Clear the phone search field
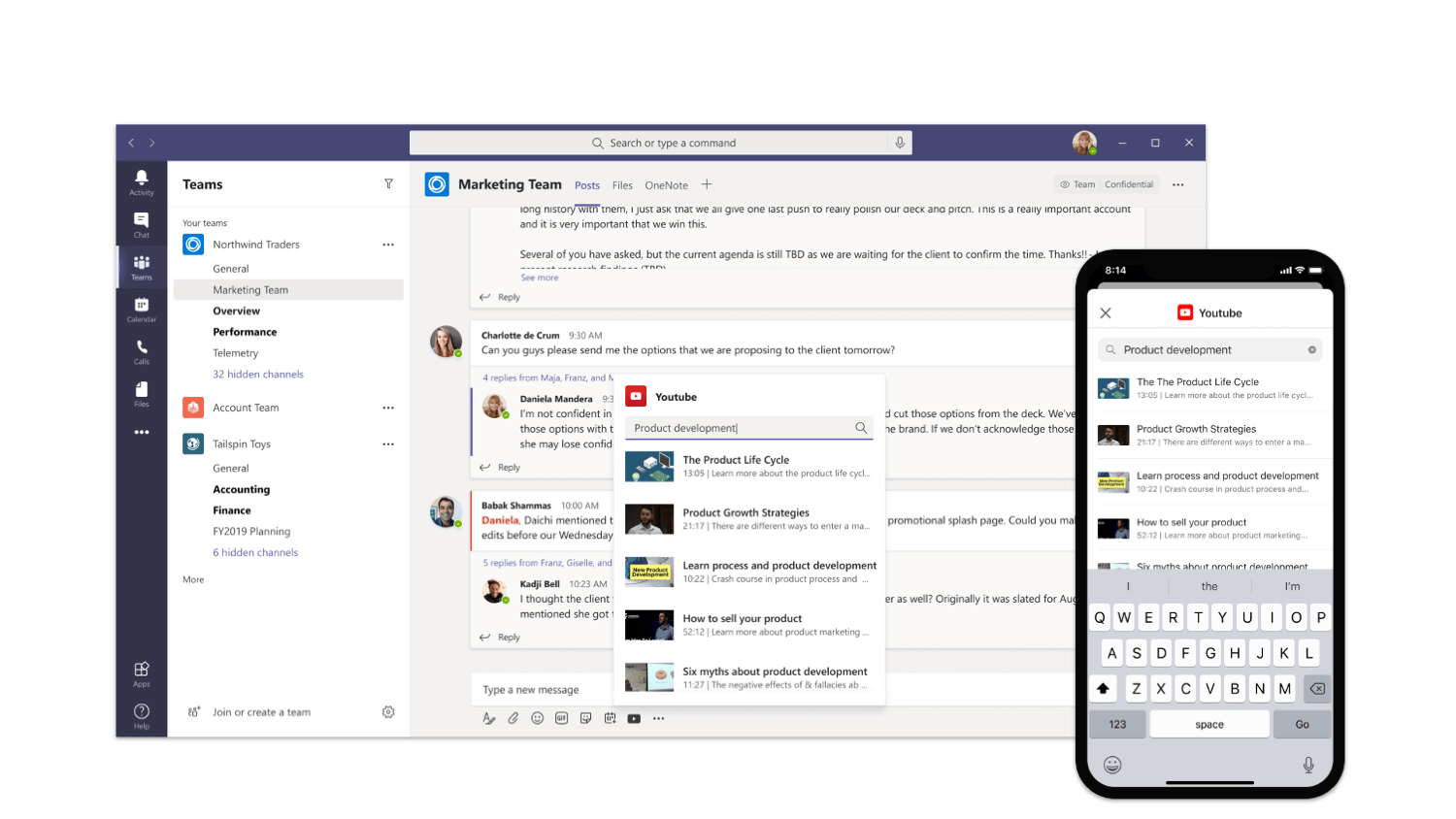This screenshot has height=819, width=1456. click(x=1312, y=350)
